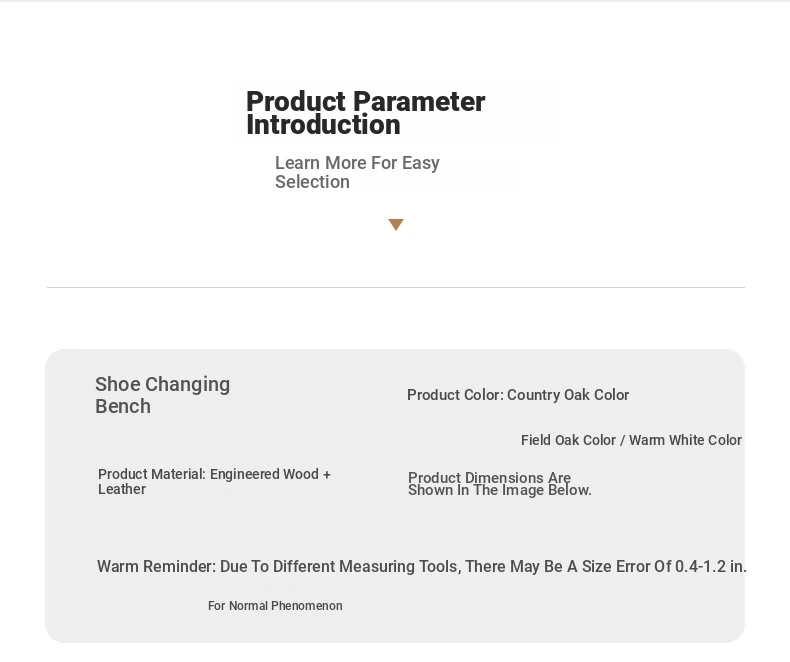Image resolution: width=790 pixels, height=662 pixels.
Task: Click the "Shoe Changing Bench" title
Action: 162,395
